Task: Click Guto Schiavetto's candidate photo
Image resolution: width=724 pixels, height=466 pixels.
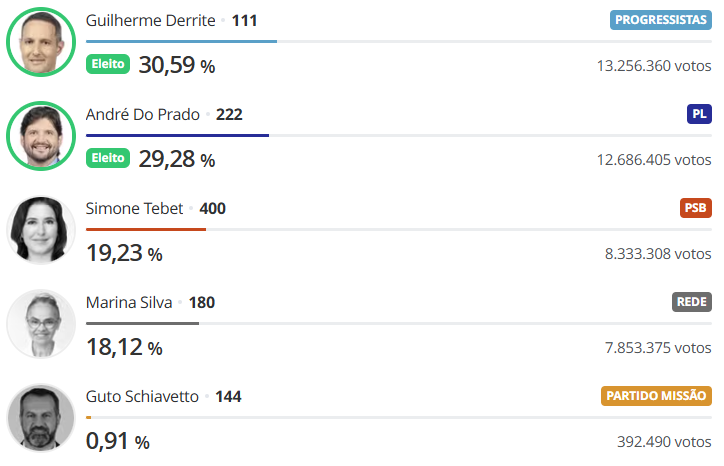Action: coord(41,418)
